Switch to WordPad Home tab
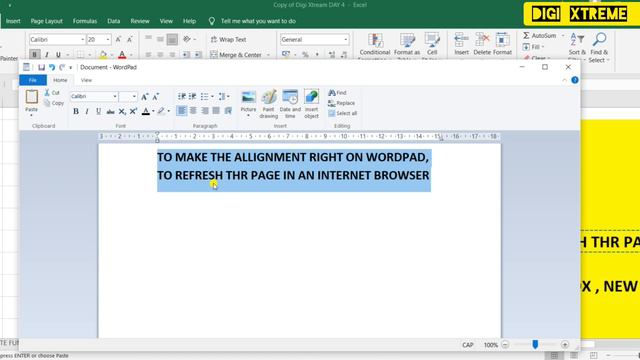640x360 pixels. (x=60, y=80)
